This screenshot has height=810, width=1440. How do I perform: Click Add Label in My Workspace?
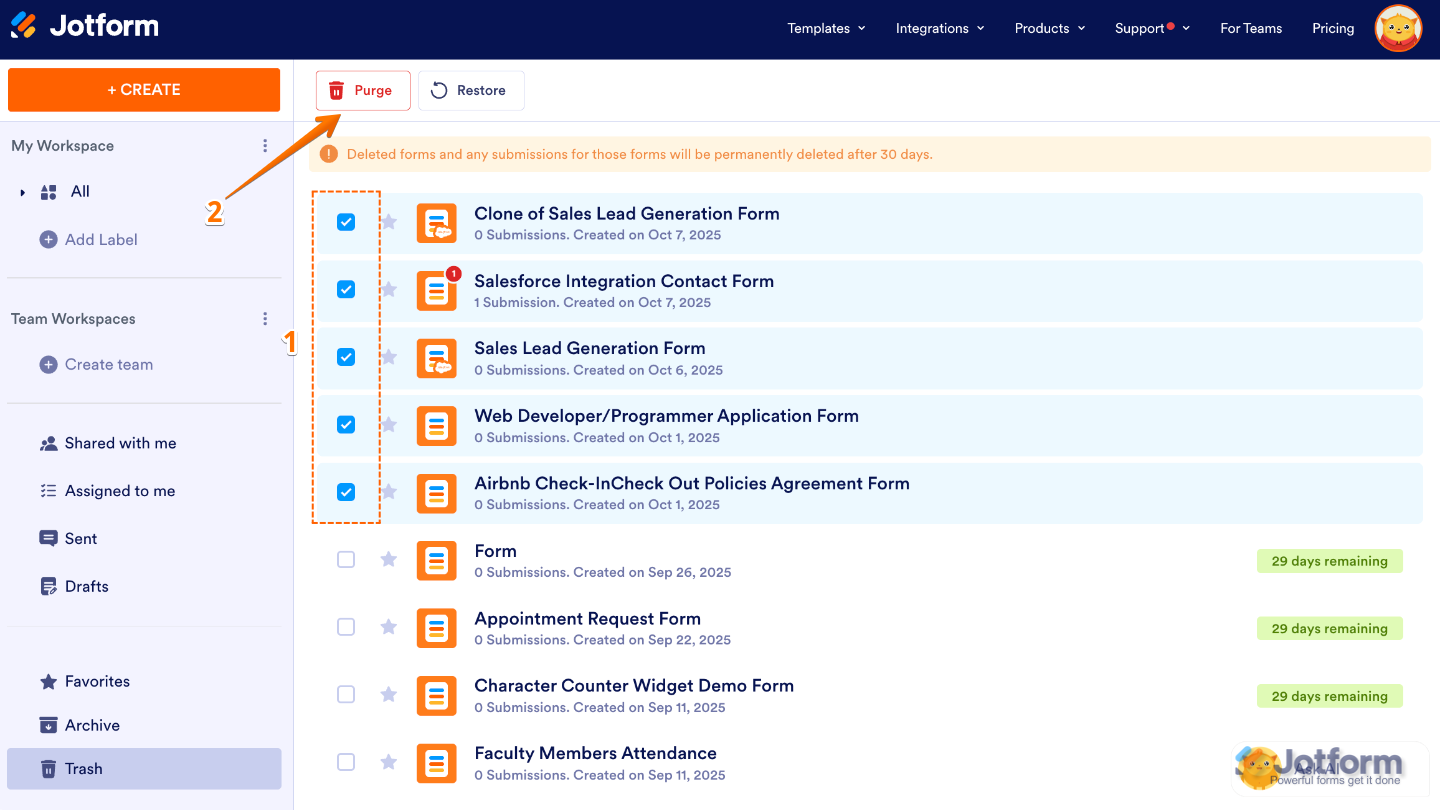coord(100,239)
